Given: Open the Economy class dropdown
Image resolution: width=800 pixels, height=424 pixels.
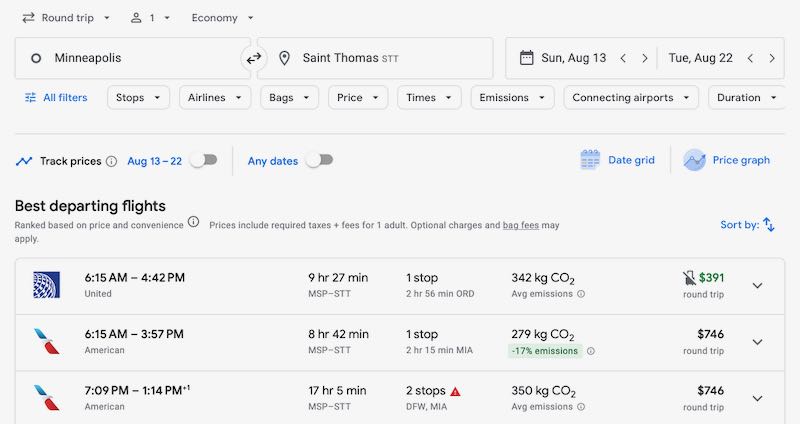Looking at the screenshot, I should point(222,18).
